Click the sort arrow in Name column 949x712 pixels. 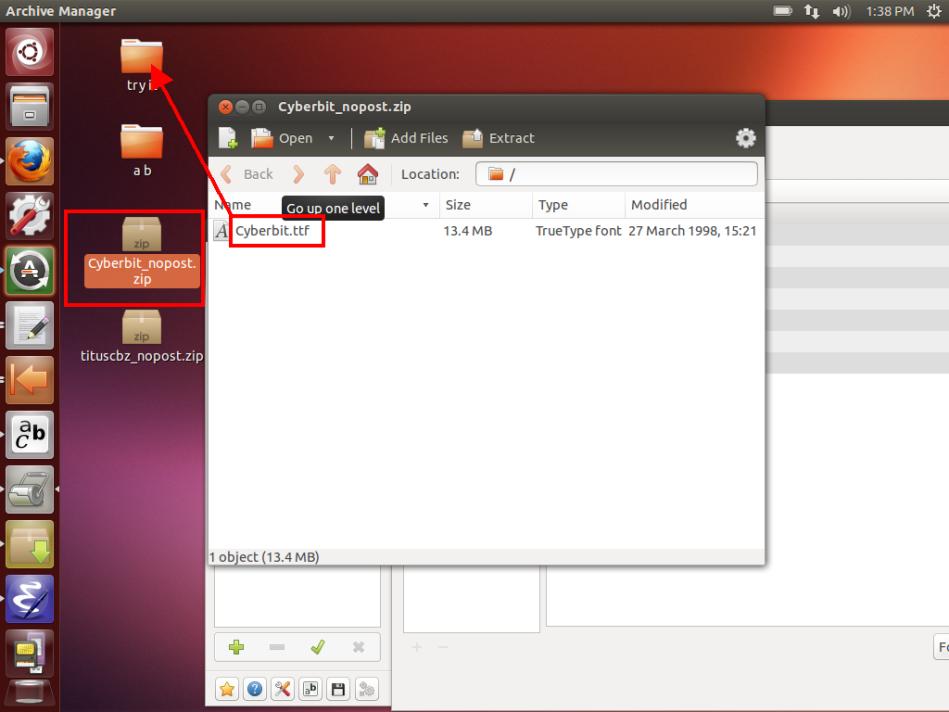(426, 205)
